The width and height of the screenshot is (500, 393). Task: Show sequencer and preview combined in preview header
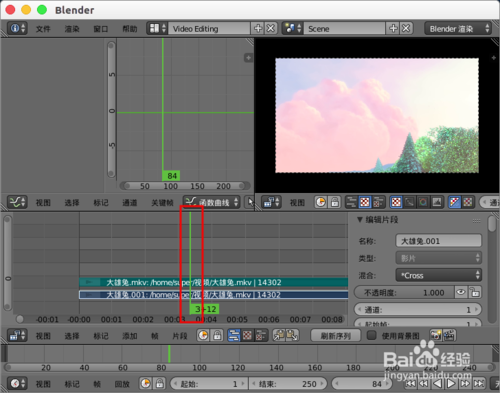click(378, 202)
